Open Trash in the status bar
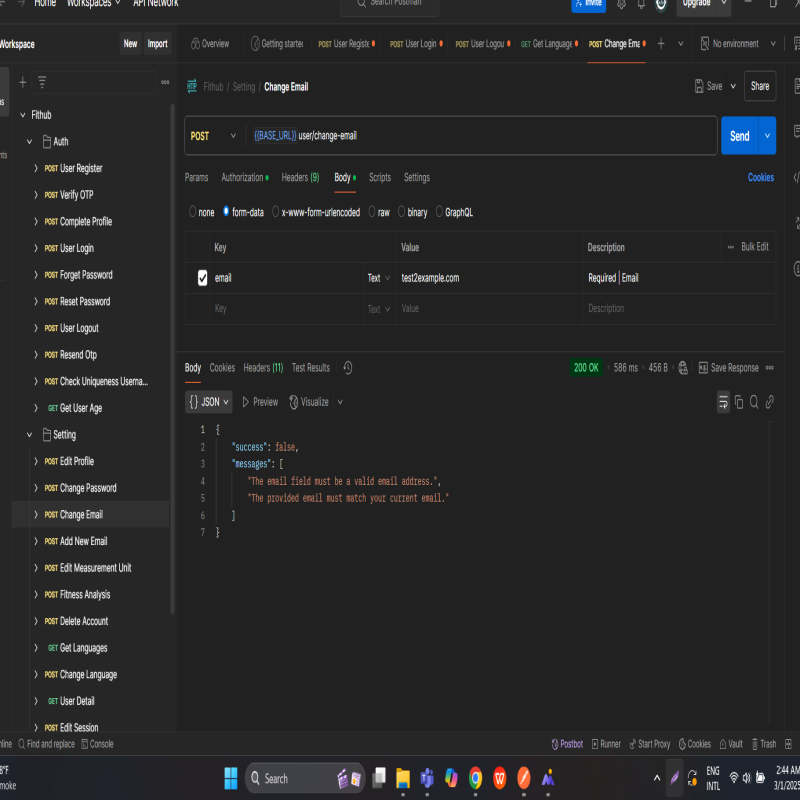The width and height of the screenshot is (800, 800). [x=763, y=744]
